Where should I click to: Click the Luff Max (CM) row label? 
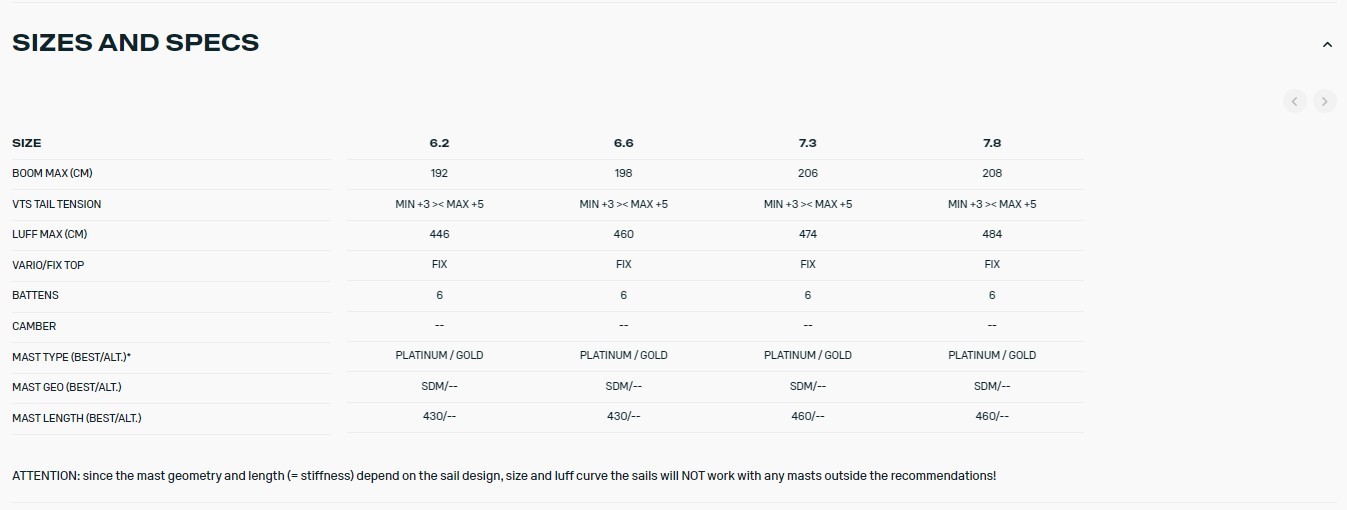51,234
